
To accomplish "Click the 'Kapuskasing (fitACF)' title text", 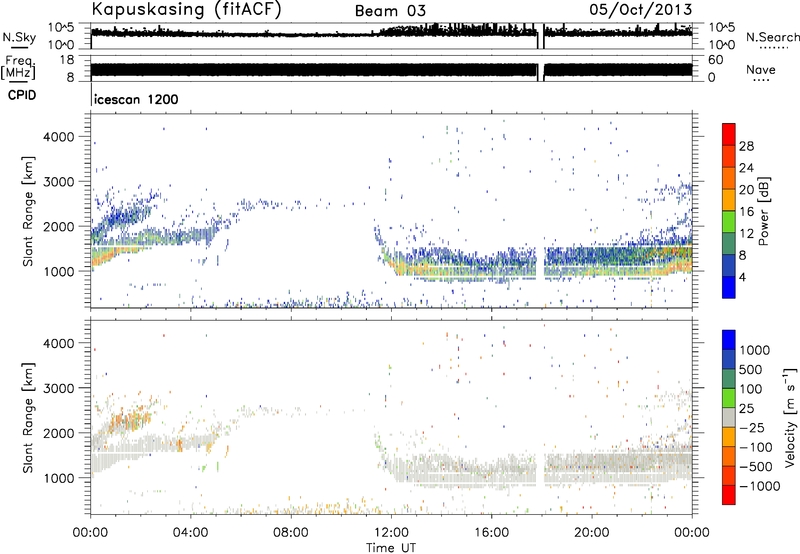I will point(186,10).
